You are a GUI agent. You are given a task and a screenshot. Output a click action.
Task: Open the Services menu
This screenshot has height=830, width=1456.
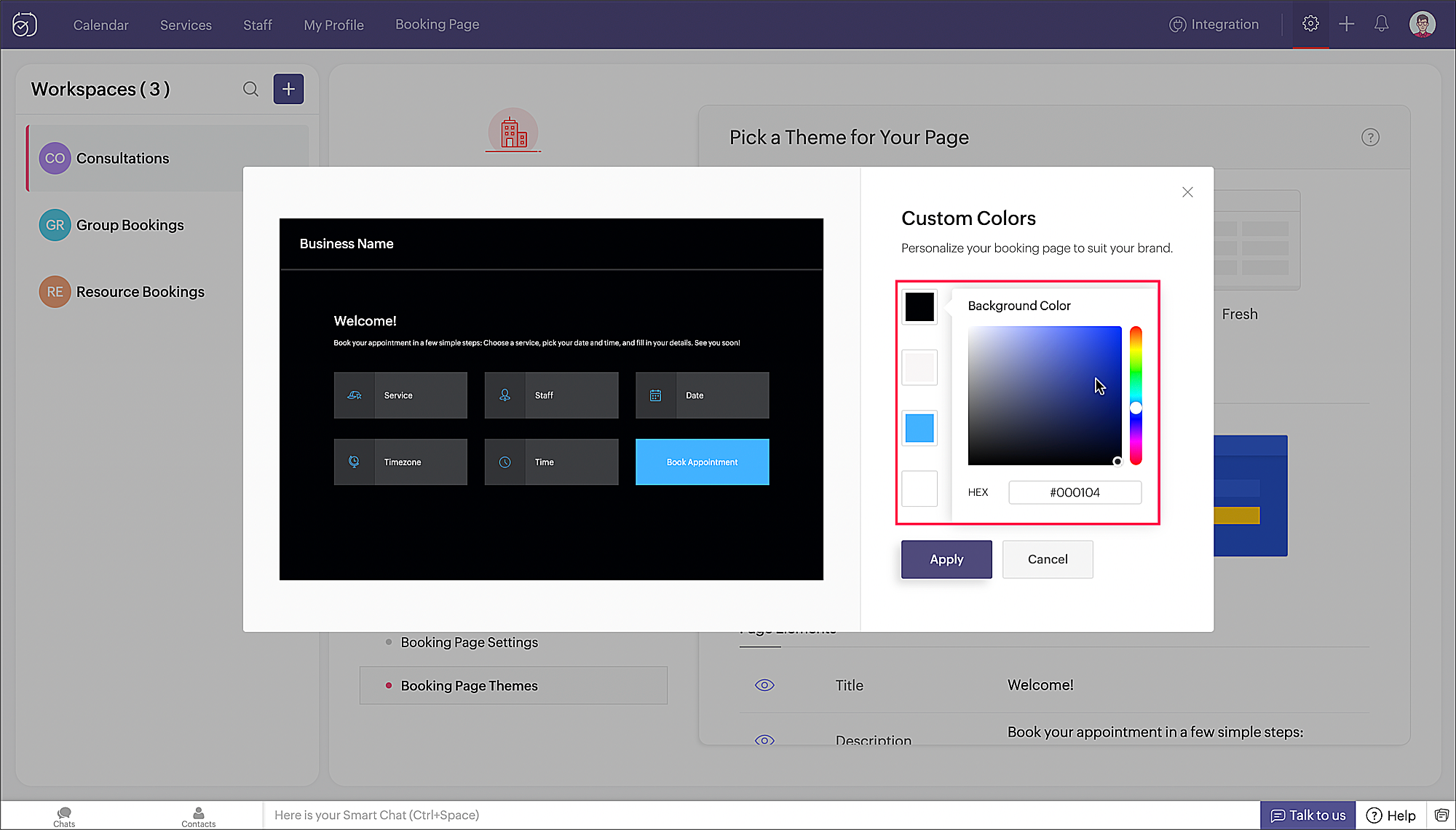[186, 25]
